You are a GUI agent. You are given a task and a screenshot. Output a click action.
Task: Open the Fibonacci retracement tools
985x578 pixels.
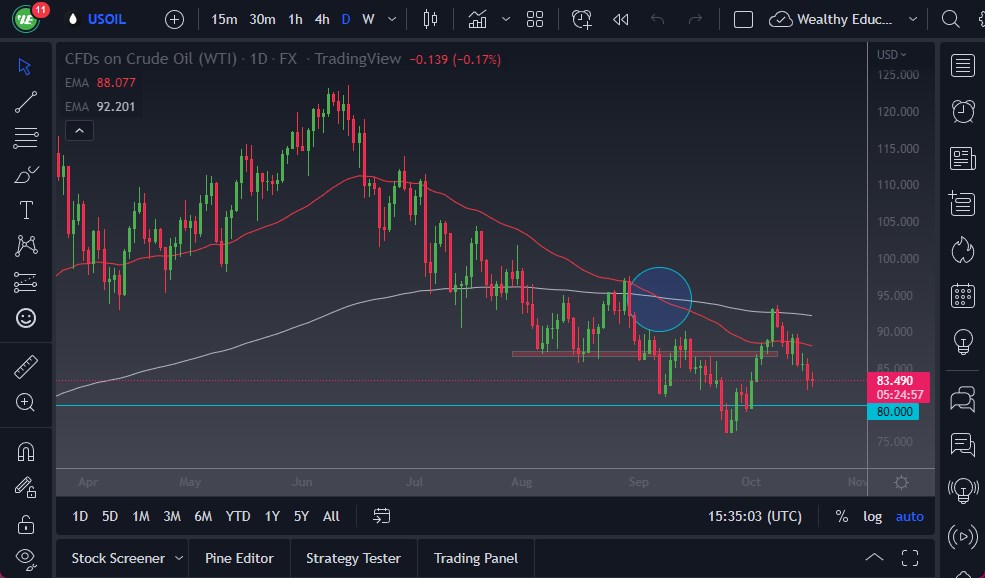[26, 138]
